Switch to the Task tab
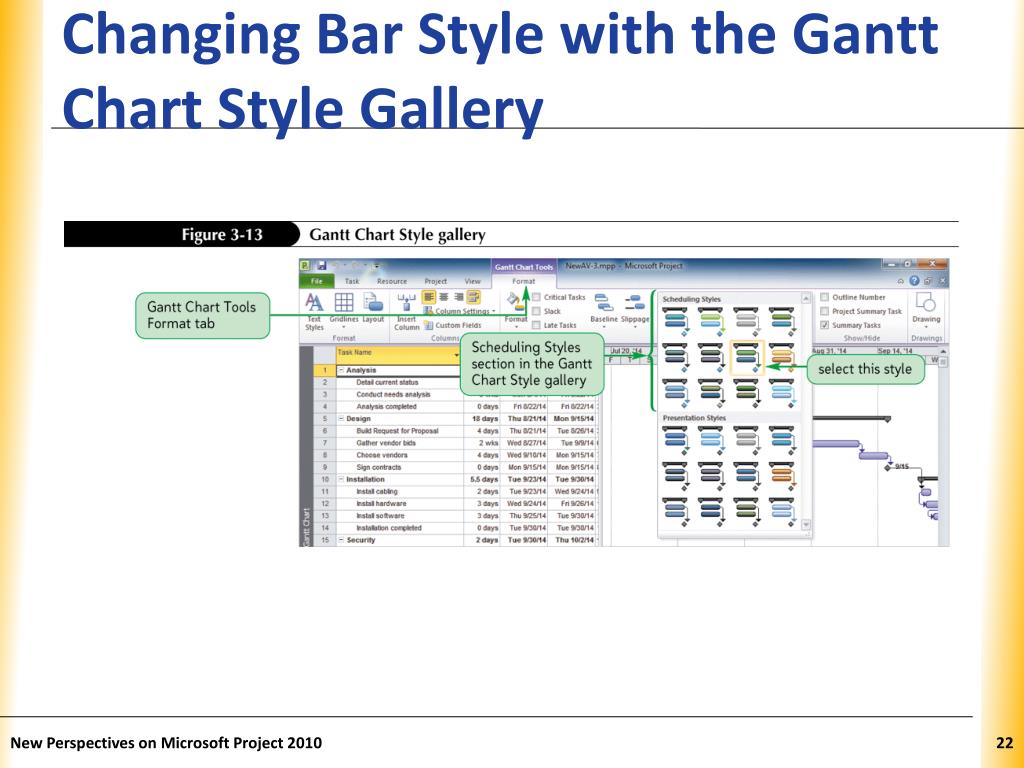 point(352,281)
